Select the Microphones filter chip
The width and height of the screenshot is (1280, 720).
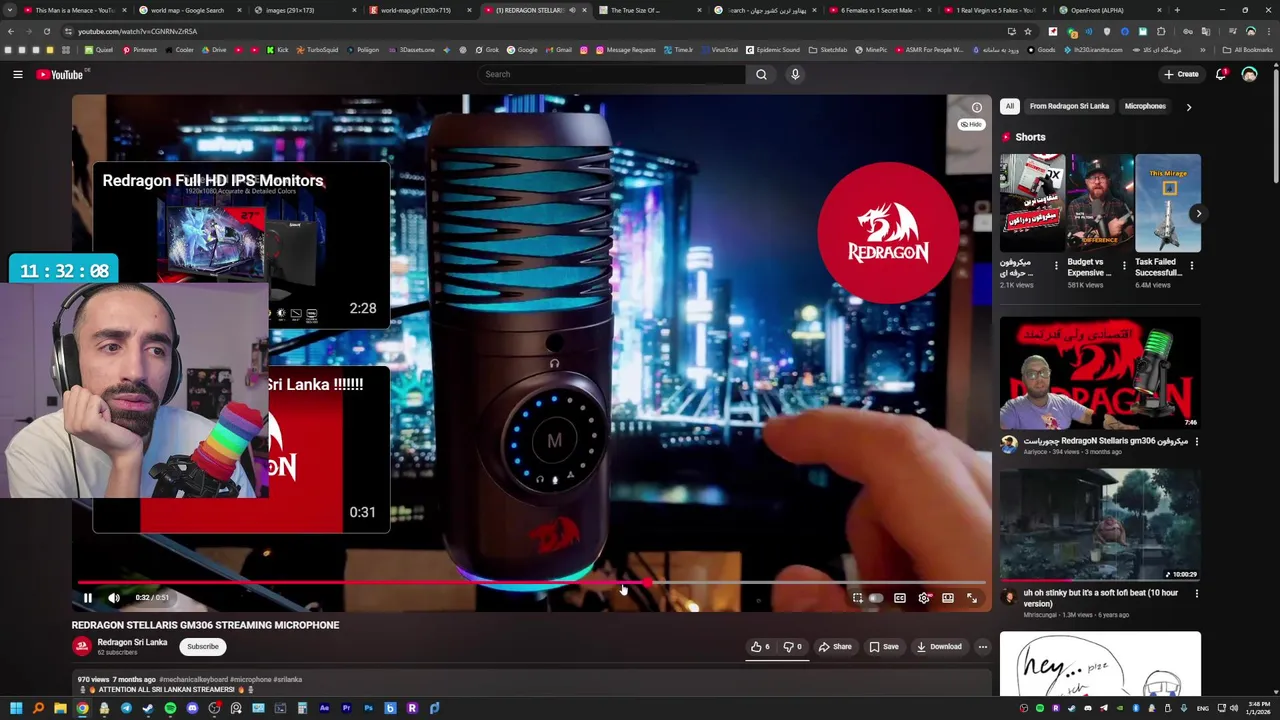(x=1145, y=106)
